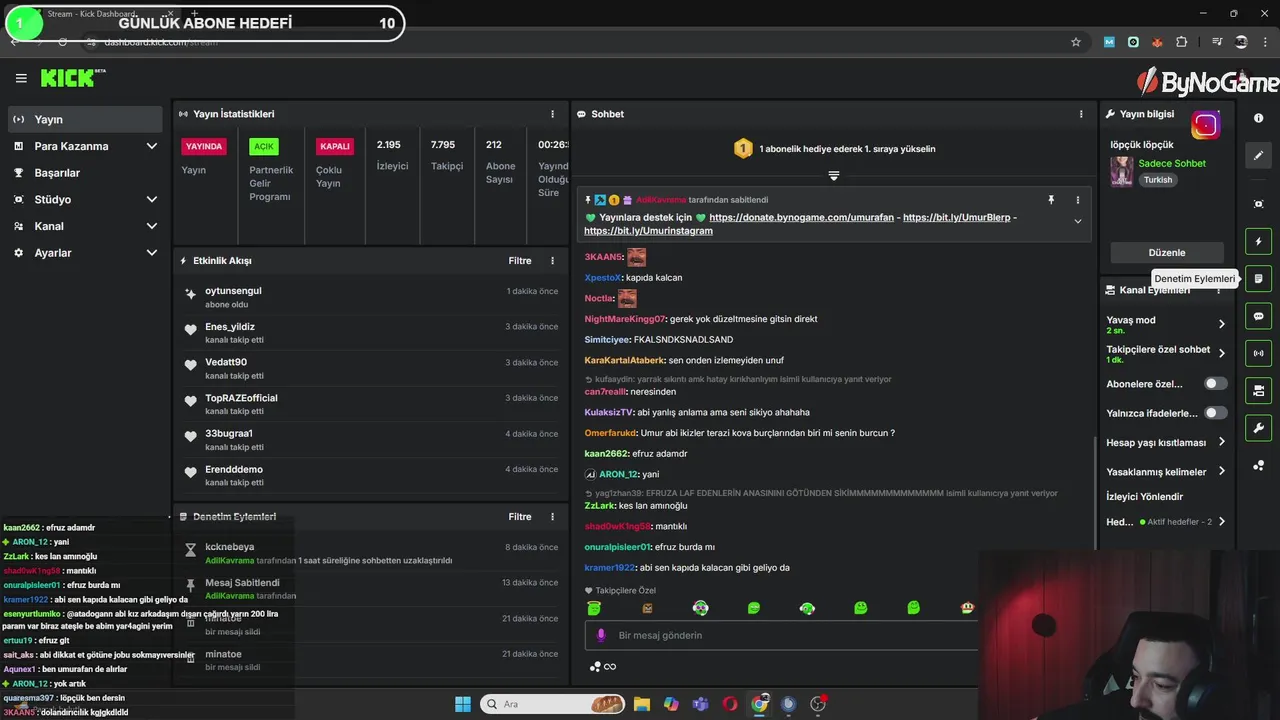
Task: Open Sohbet panel three-dot options menu
Action: [x=1081, y=114]
